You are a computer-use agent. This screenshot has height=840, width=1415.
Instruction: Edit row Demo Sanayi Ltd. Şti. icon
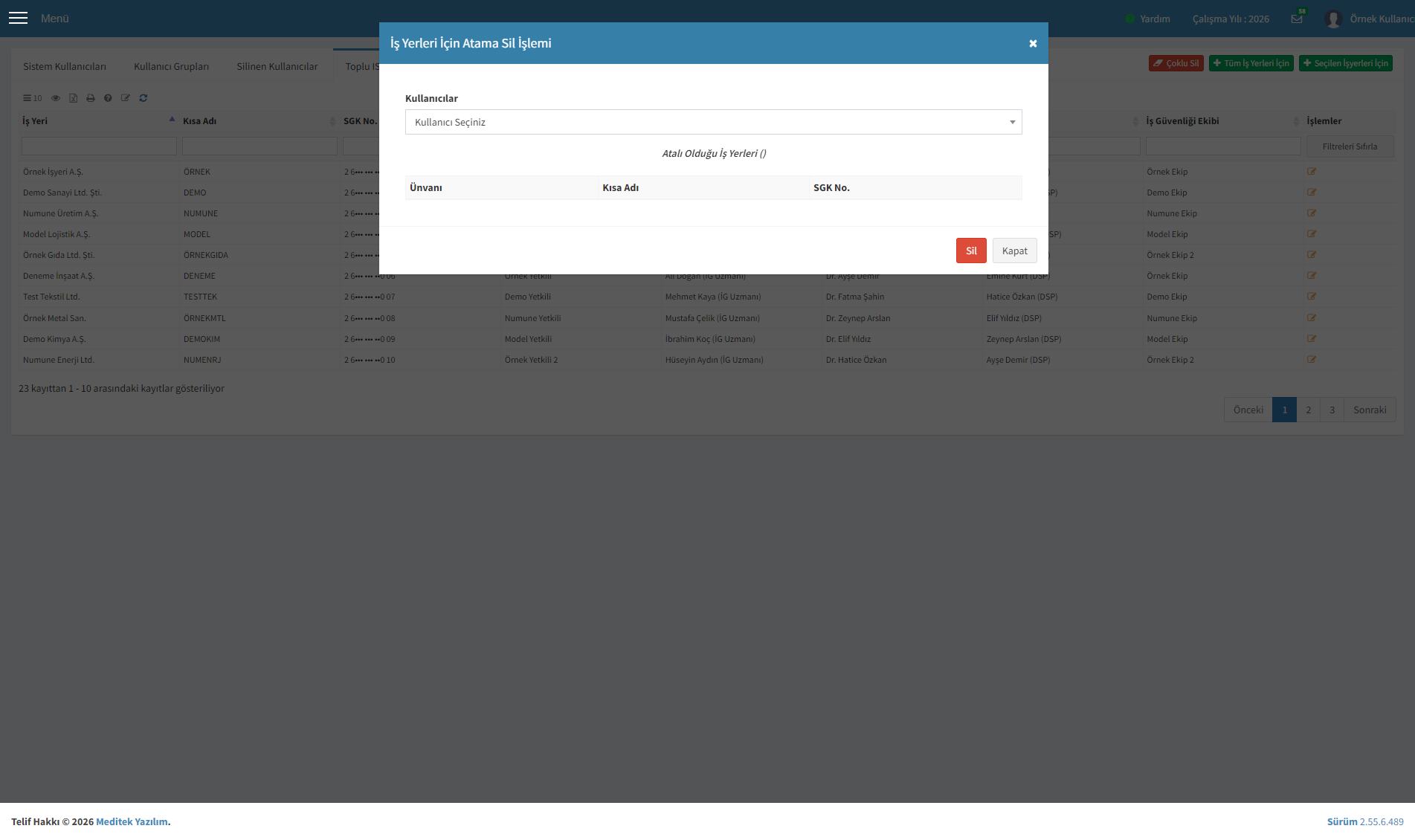(1312, 193)
